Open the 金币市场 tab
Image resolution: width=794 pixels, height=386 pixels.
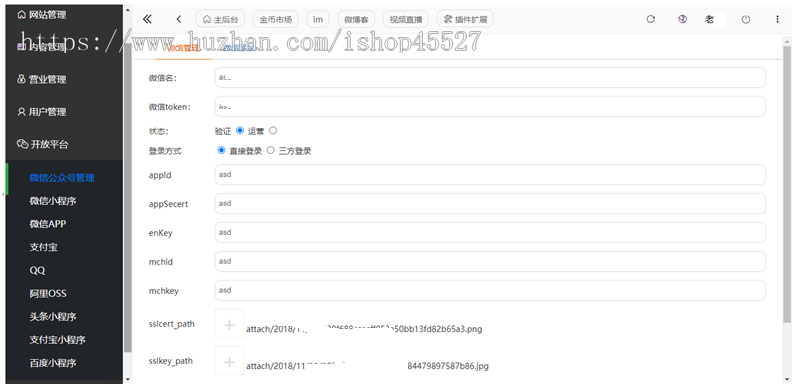click(275, 19)
